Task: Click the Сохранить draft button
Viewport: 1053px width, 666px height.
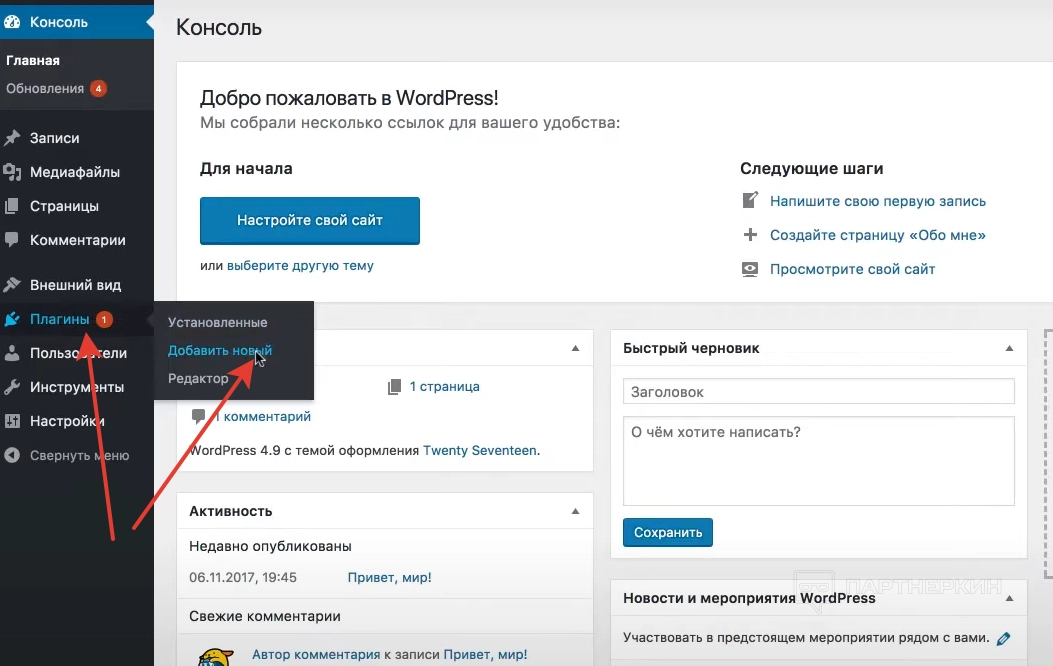Action: pos(668,532)
